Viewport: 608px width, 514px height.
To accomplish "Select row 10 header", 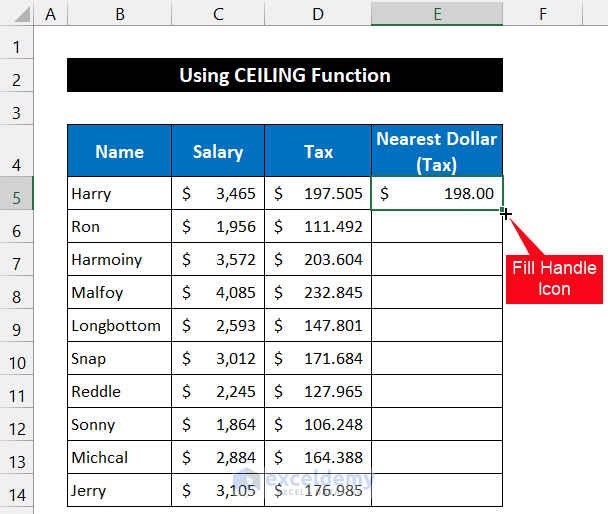I will click(x=17, y=358).
